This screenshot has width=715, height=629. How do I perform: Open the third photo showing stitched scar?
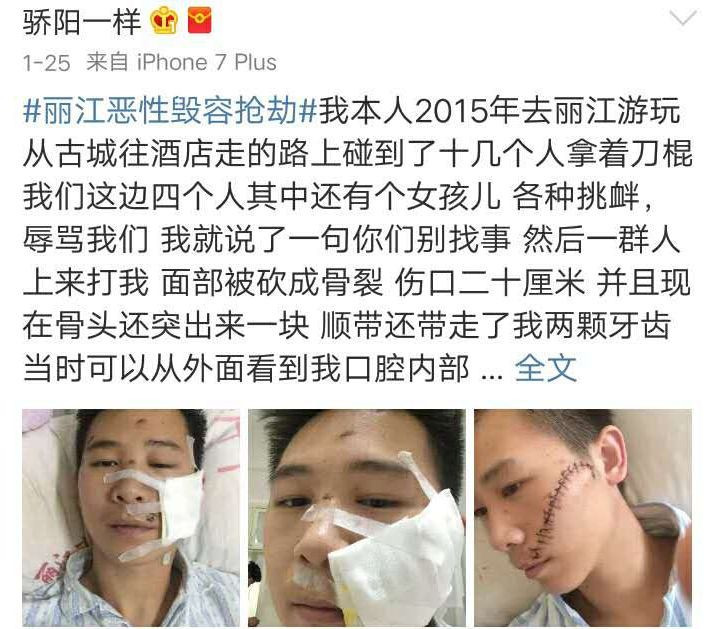click(x=583, y=518)
